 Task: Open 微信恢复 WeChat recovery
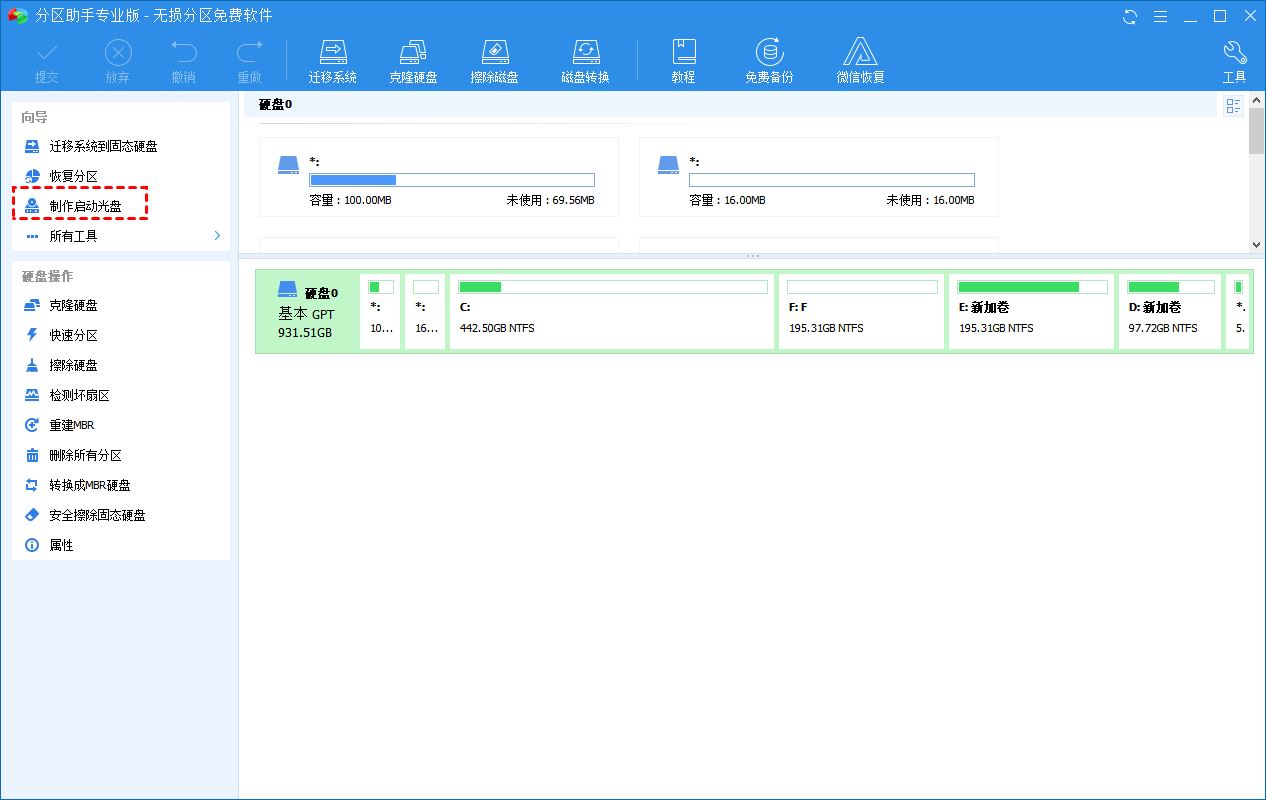(x=861, y=58)
